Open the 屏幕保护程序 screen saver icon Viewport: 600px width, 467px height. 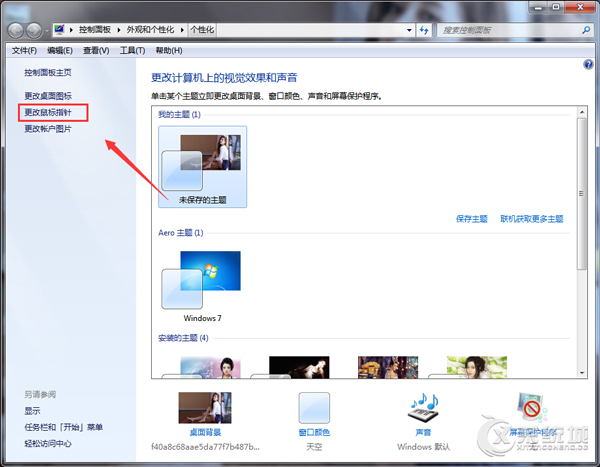tap(532, 408)
